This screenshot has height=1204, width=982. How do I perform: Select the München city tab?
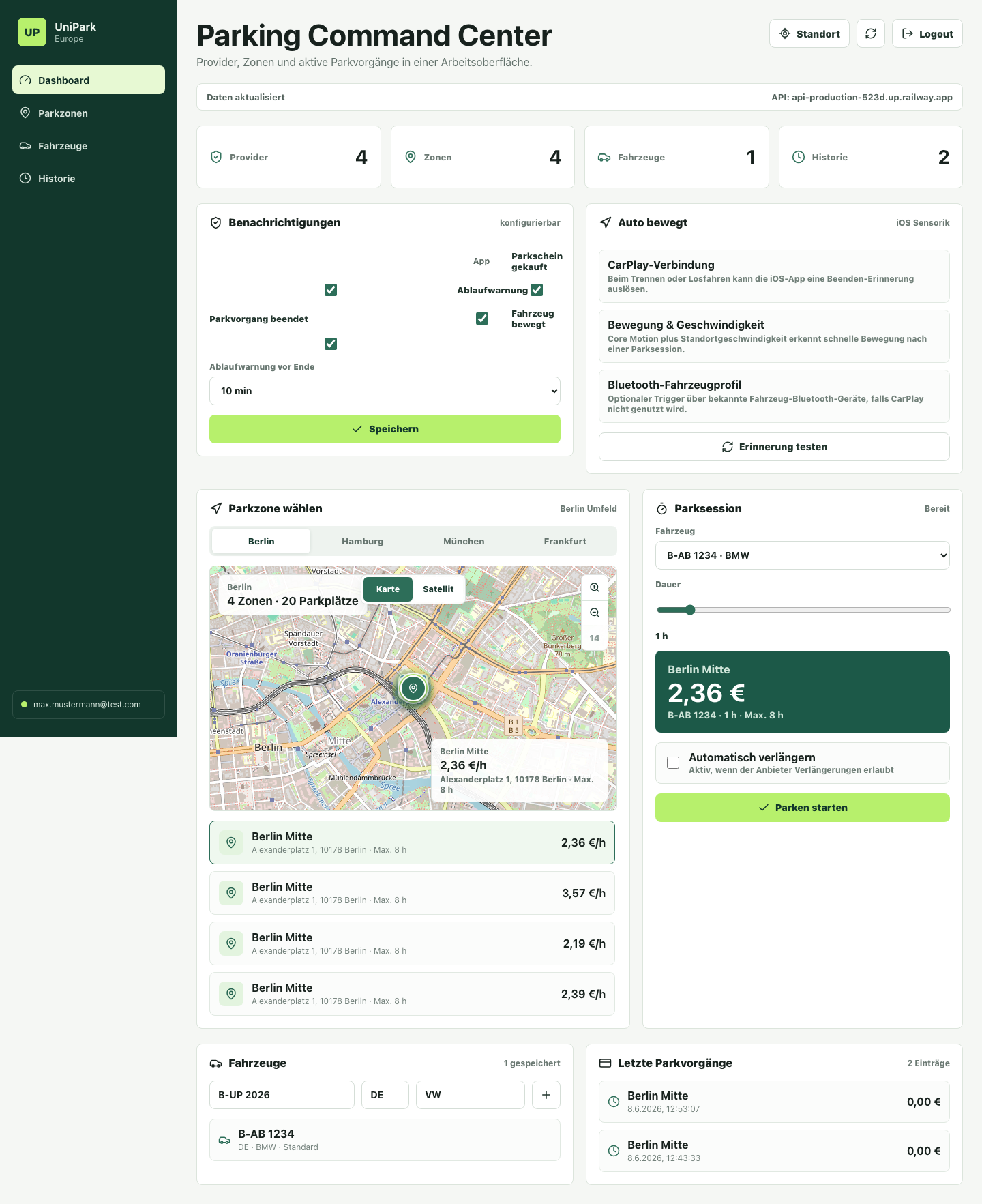pos(464,541)
